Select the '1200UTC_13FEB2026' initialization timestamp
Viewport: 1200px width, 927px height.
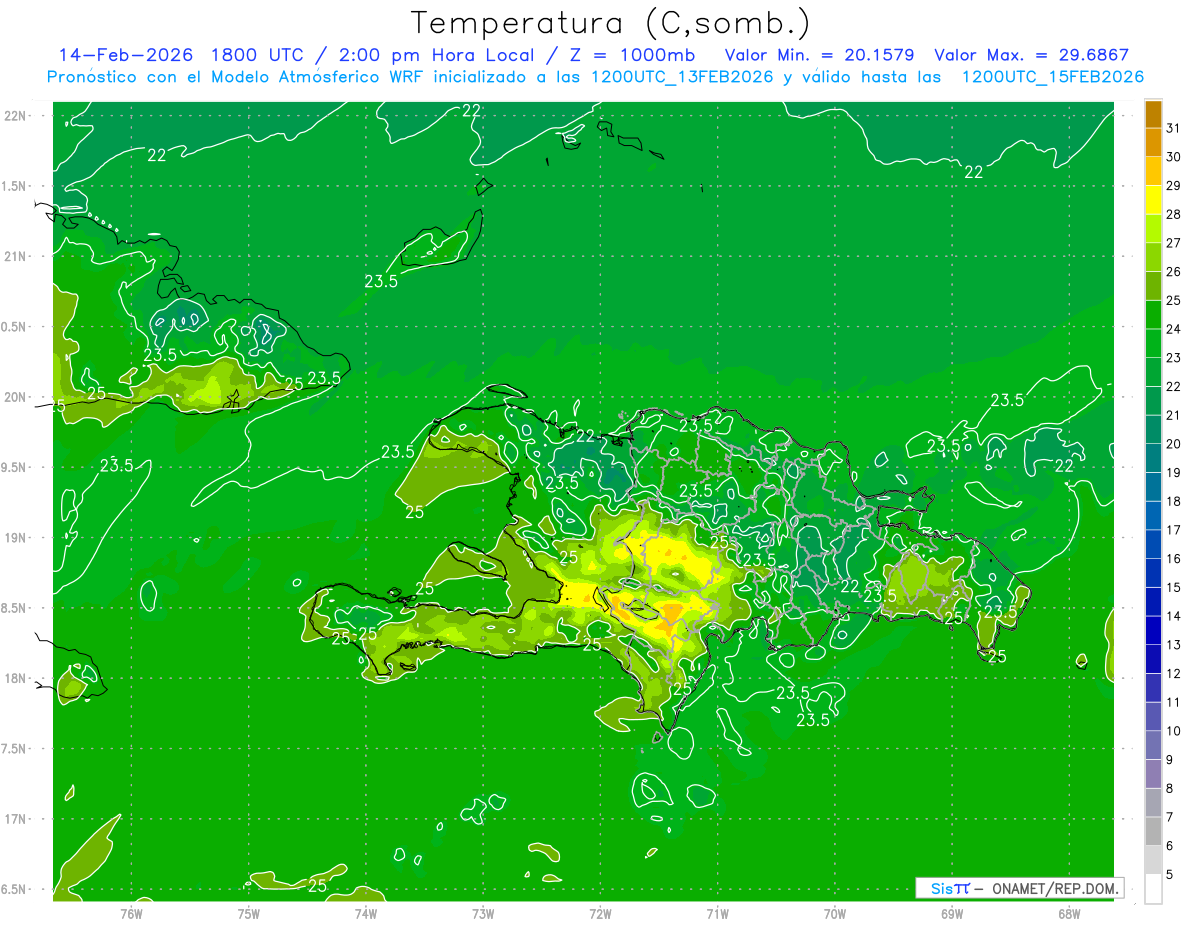click(x=682, y=77)
